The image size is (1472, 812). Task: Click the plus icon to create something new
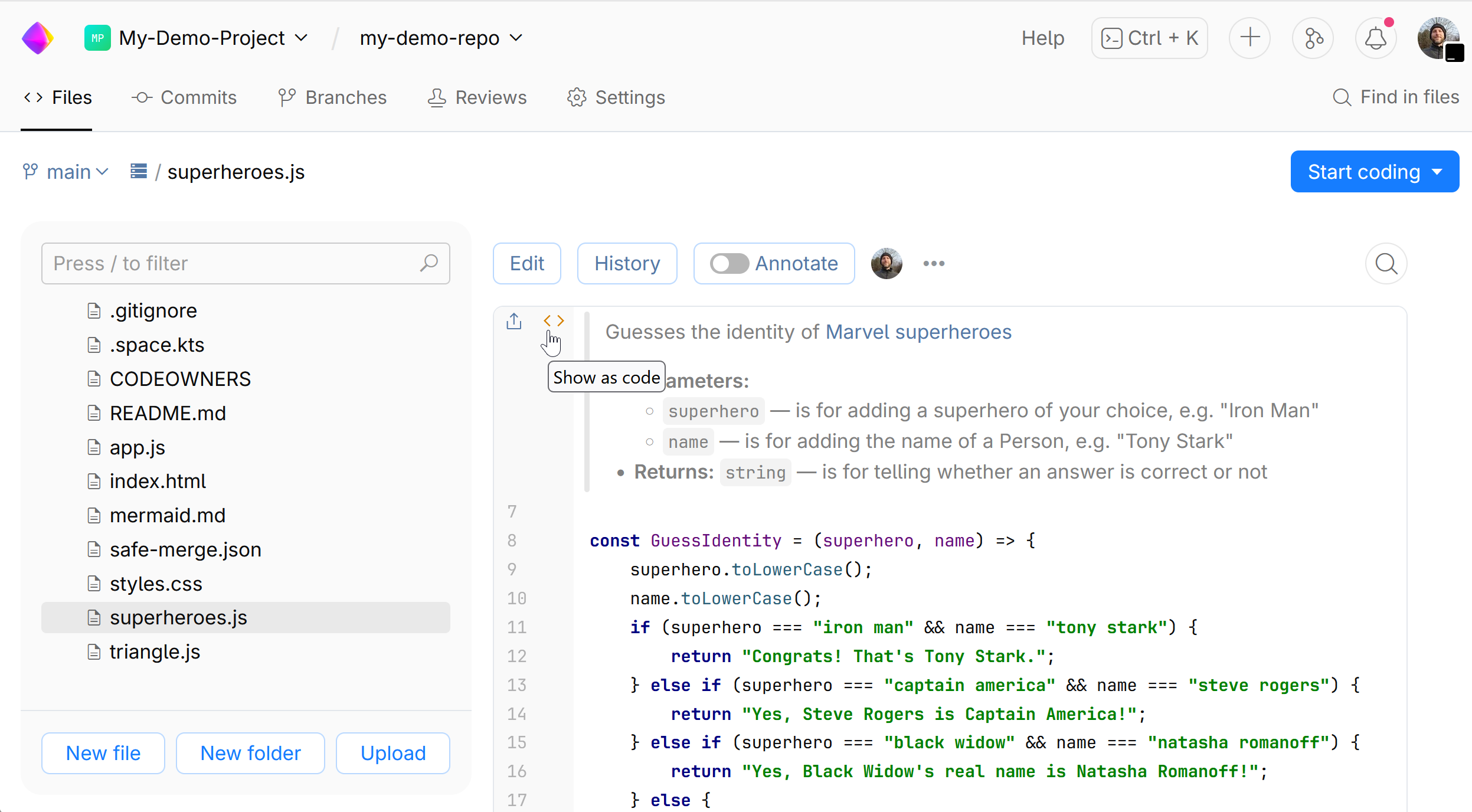click(x=1249, y=38)
